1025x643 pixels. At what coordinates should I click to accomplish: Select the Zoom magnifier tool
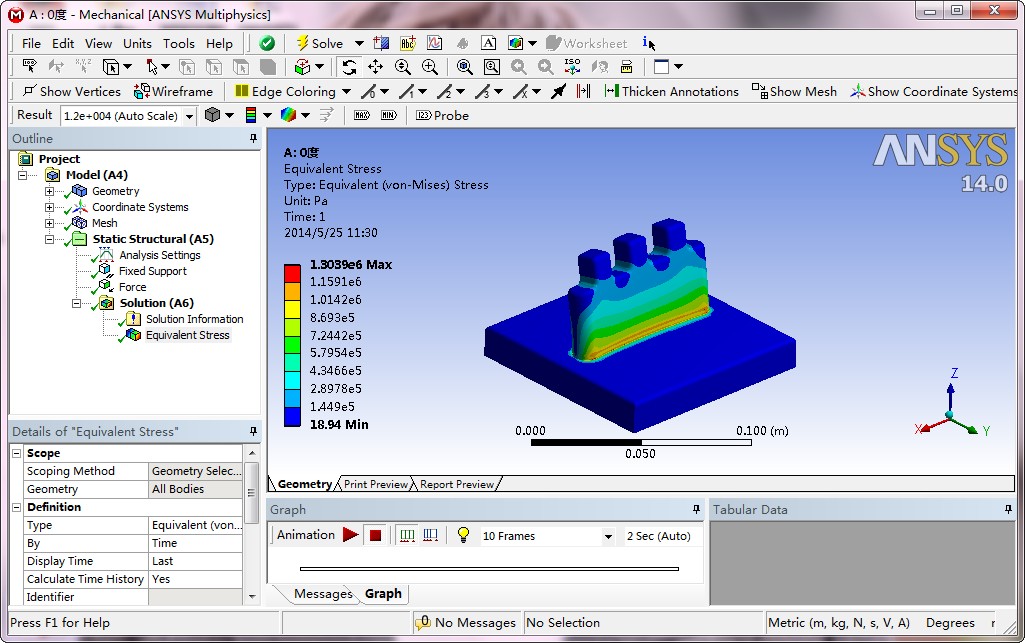pos(403,67)
